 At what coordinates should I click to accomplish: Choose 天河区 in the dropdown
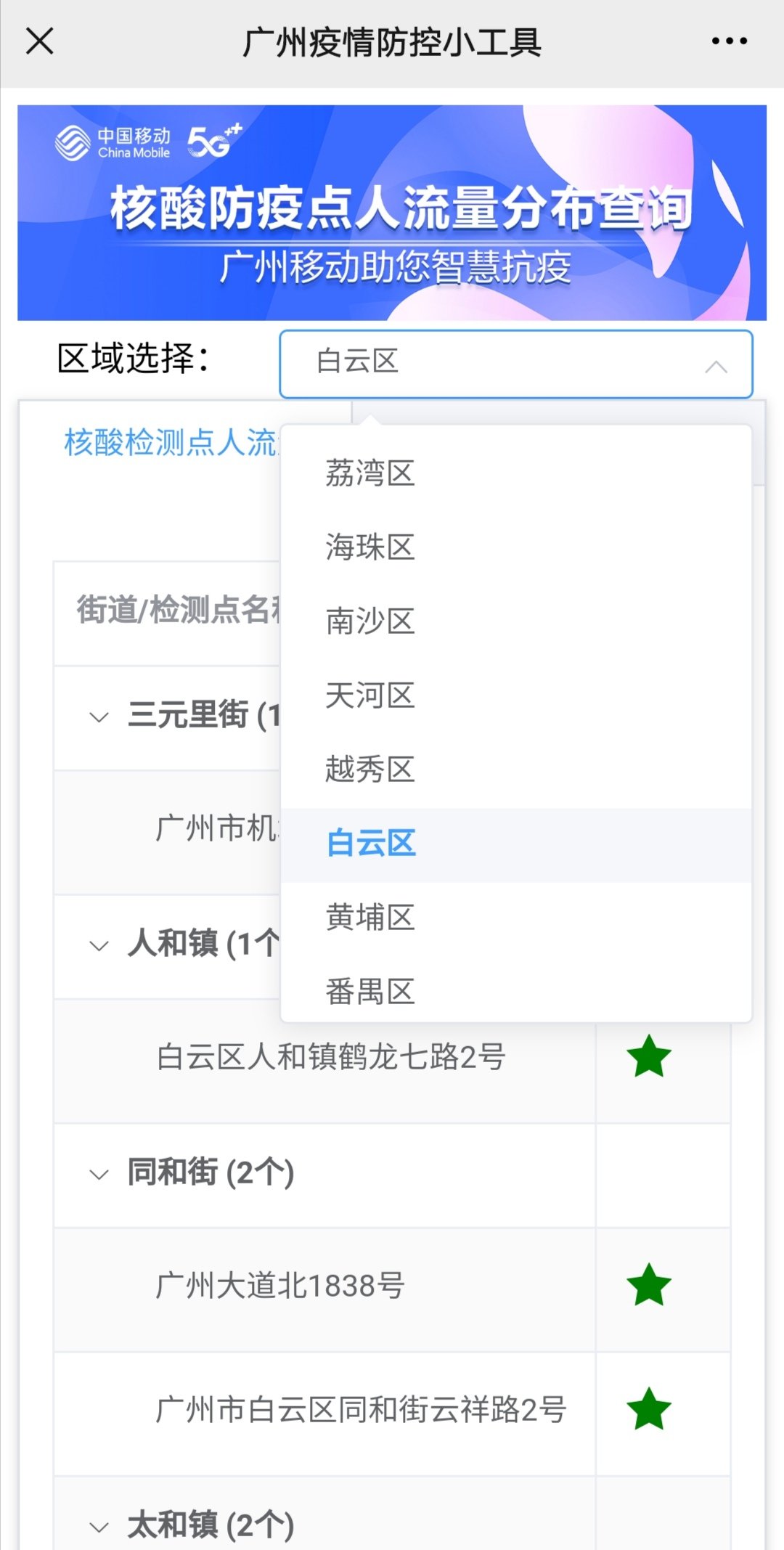click(x=370, y=696)
